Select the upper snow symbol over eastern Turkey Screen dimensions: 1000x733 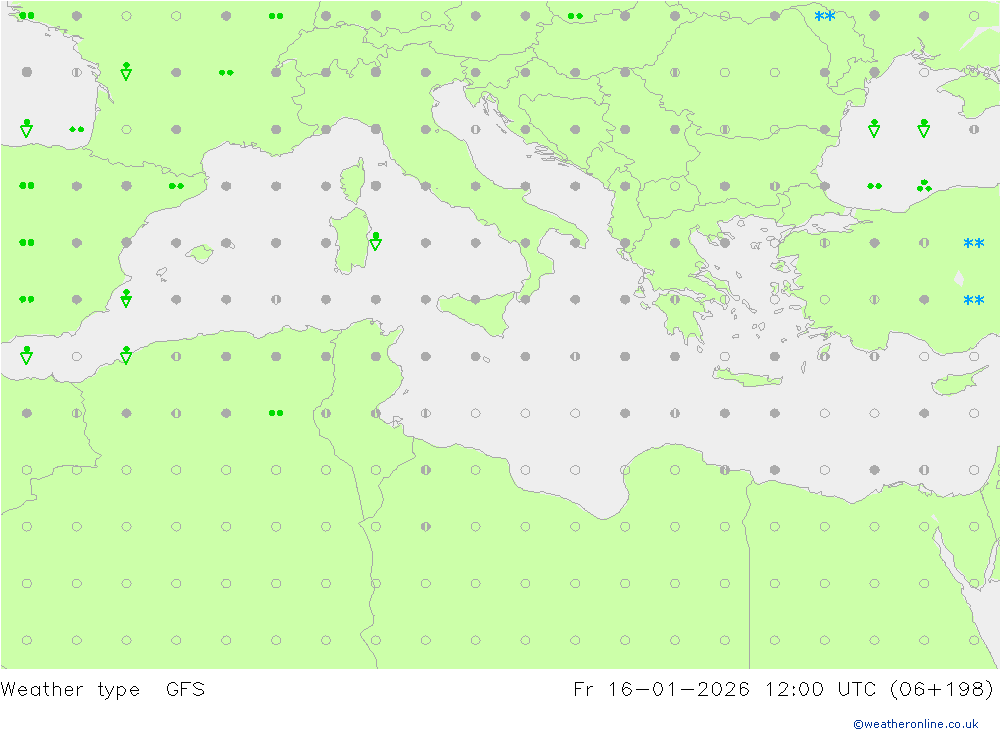coord(974,243)
